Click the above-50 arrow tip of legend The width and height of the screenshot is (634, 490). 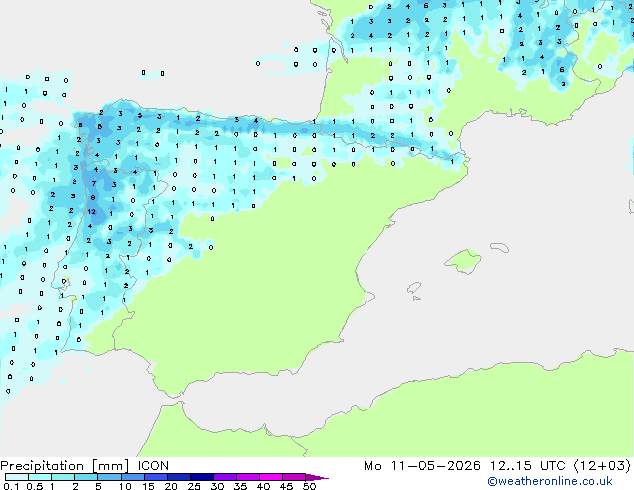pyautogui.click(x=317, y=477)
